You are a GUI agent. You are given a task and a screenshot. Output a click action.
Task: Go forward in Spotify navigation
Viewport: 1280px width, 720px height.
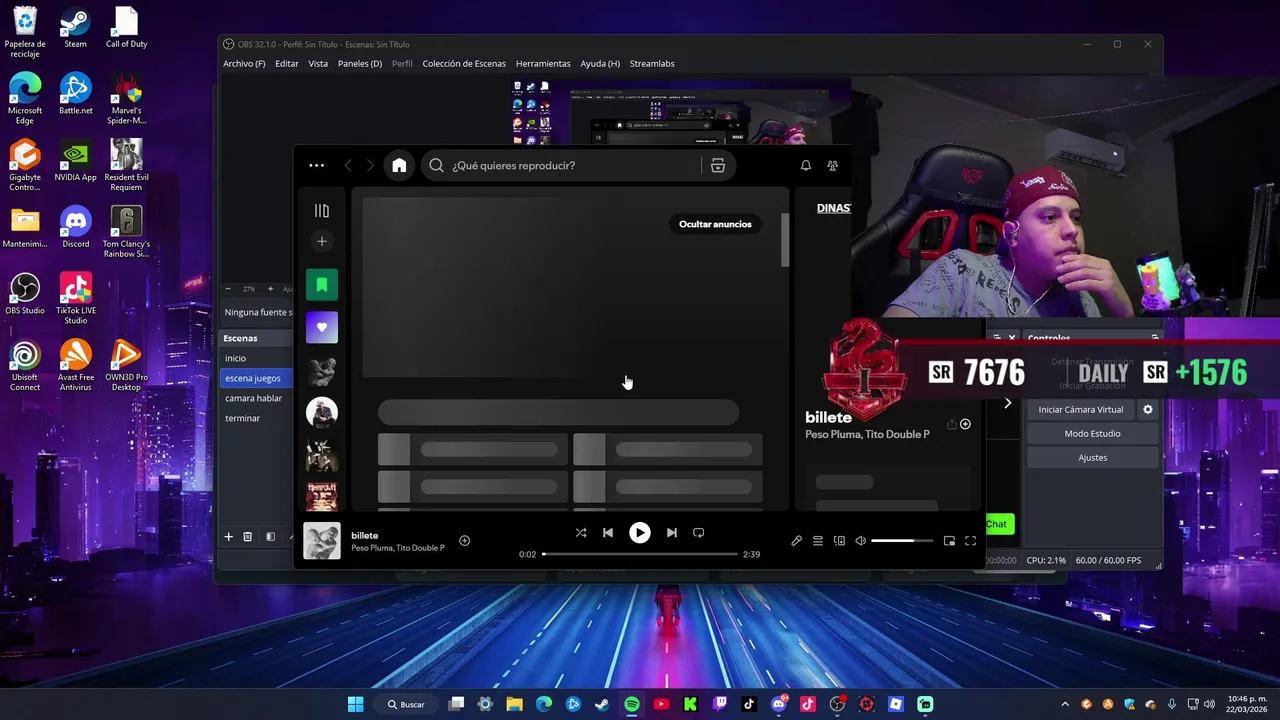(370, 165)
